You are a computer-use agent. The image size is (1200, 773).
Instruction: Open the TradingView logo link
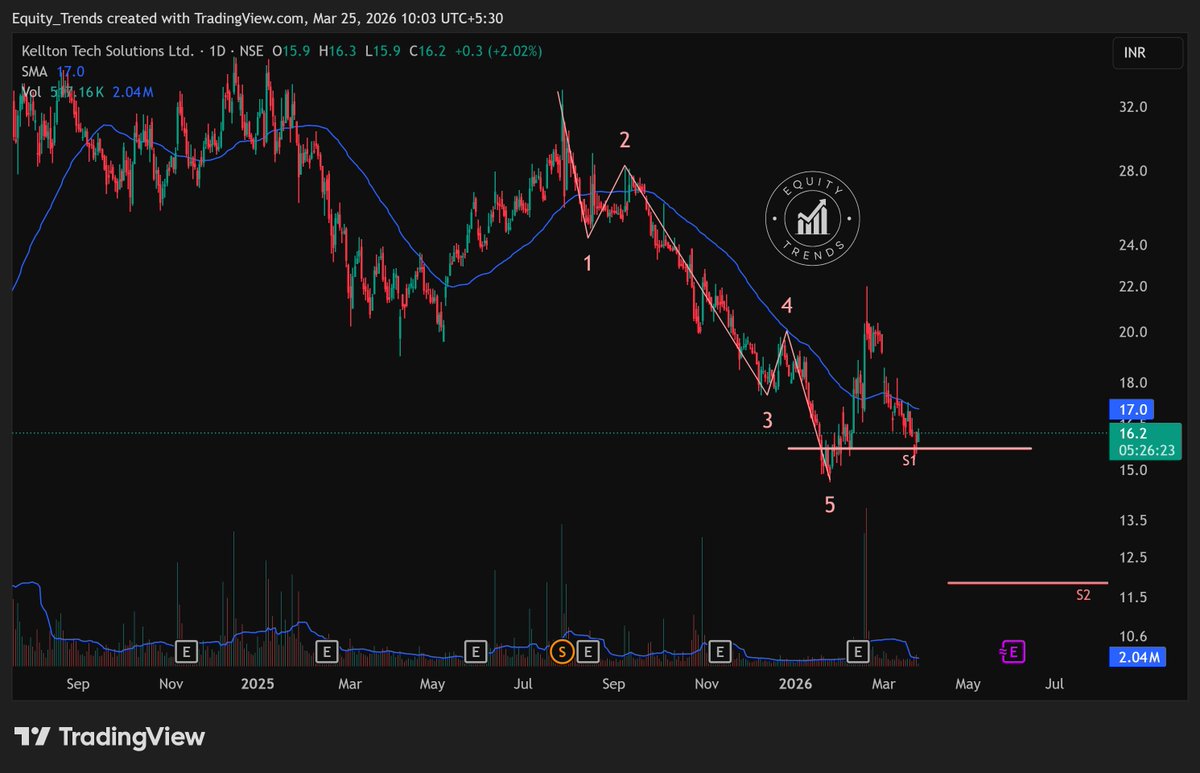[x=109, y=737]
